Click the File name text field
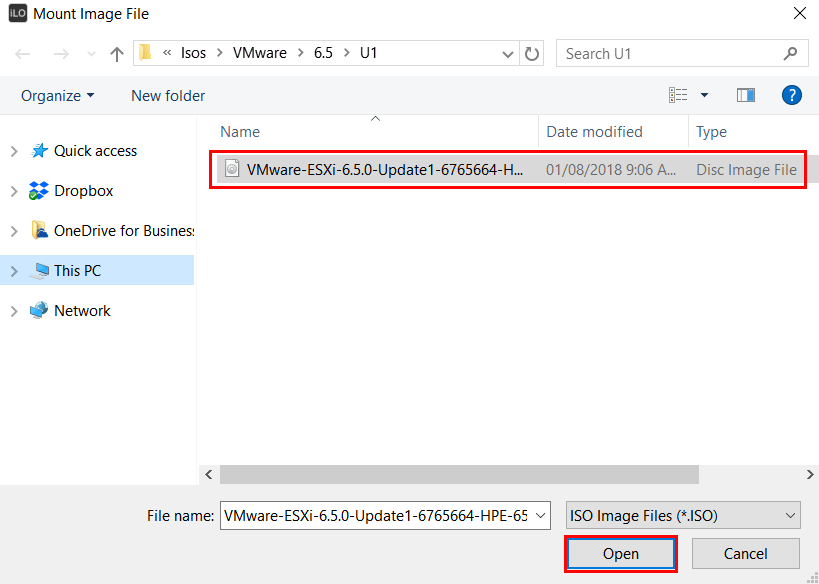Viewport: 819px width, 584px height. (x=378, y=516)
